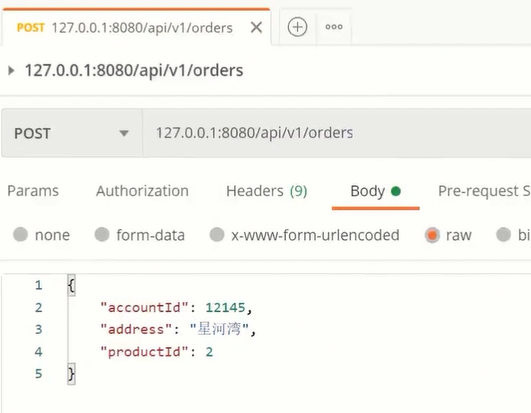Click the closing brace on line 5

tap(71, 374)
